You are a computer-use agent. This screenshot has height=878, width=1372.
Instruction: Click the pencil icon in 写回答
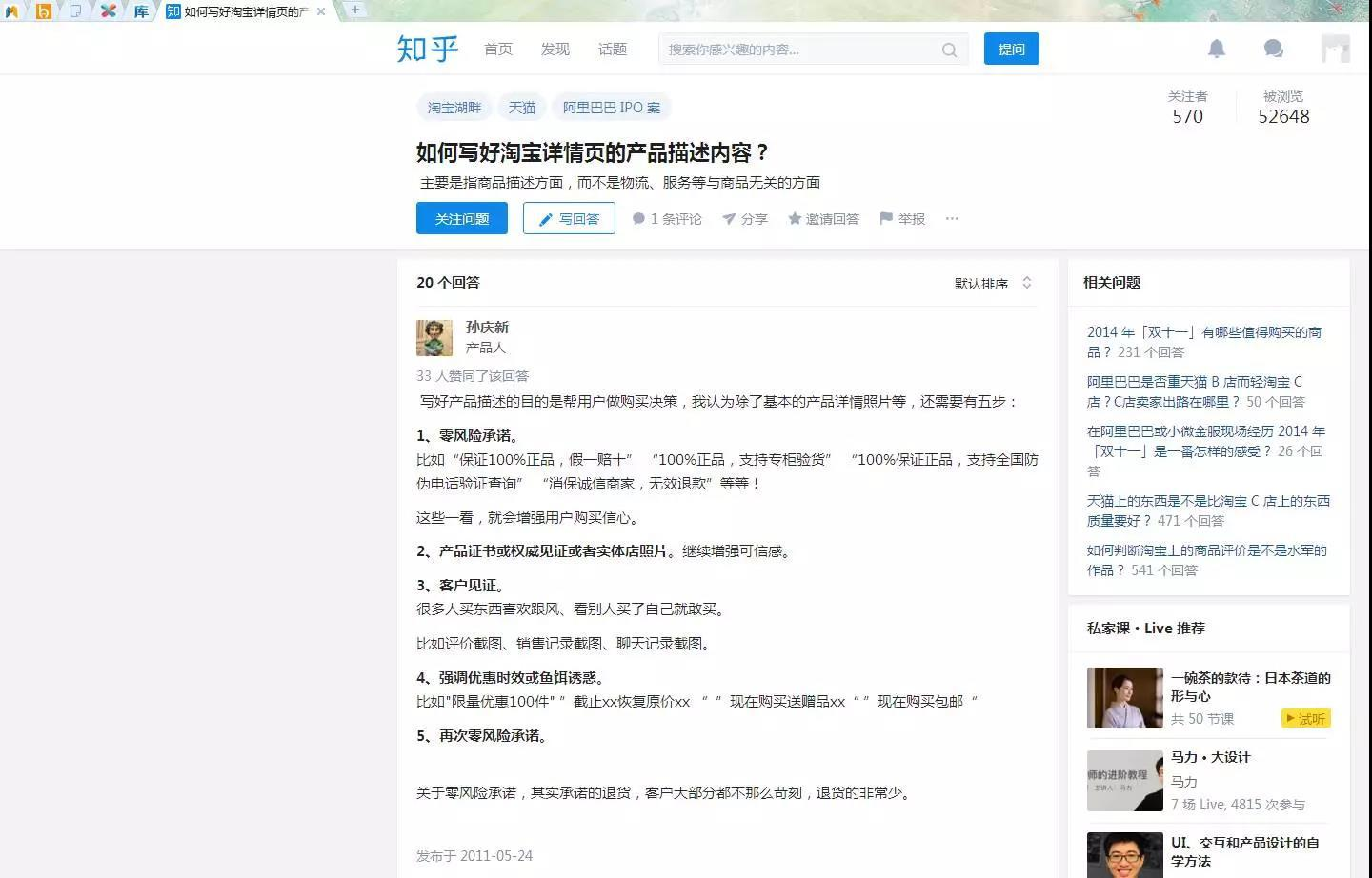(x=546, y=219)
